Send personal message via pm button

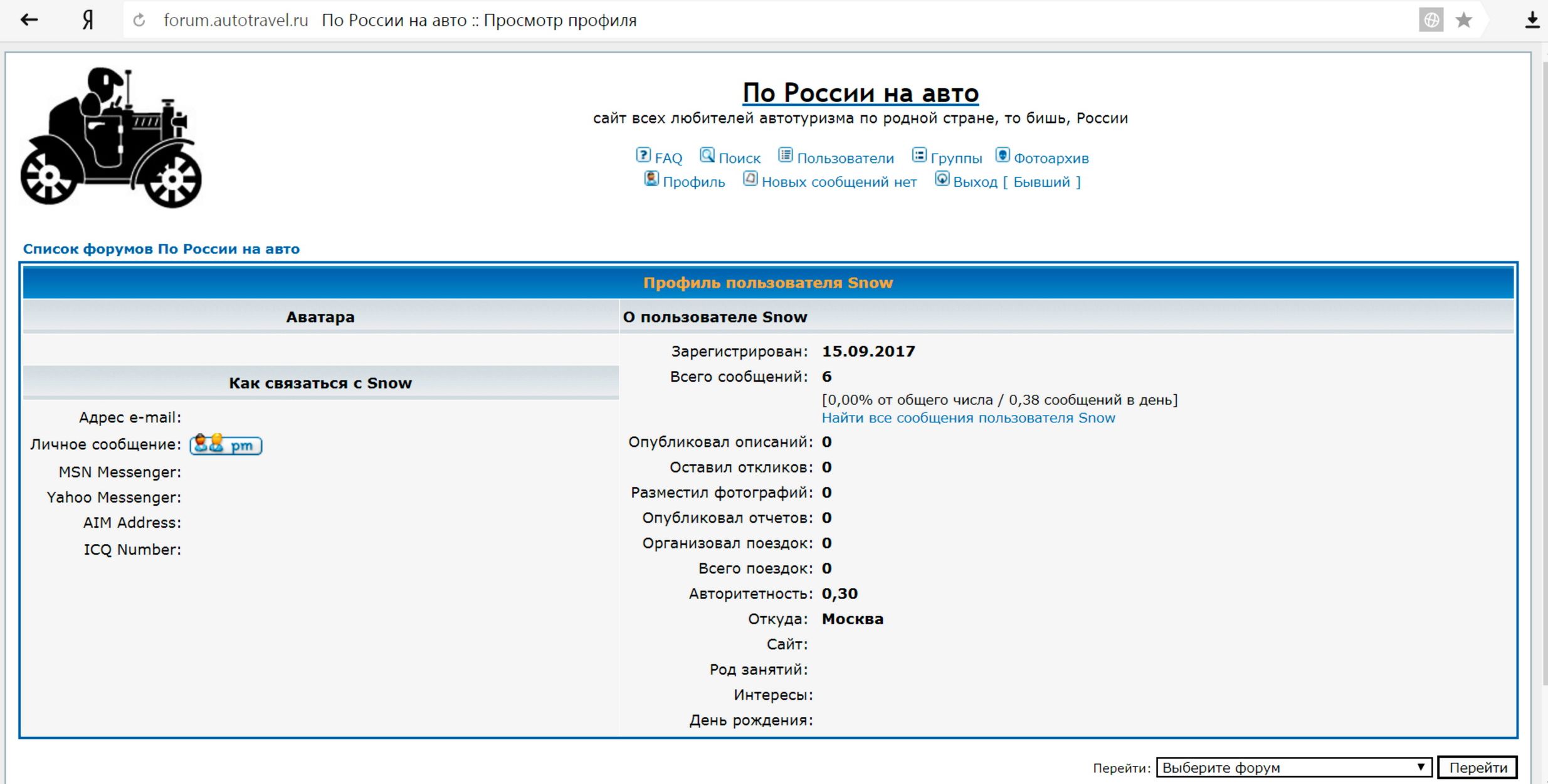point(226,445)
